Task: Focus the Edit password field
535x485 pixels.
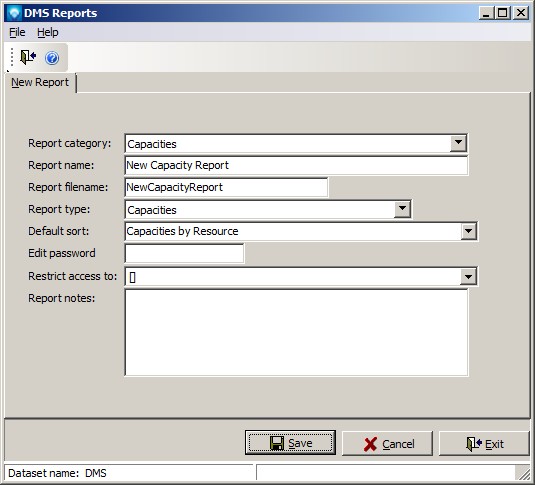Action: [x=184, y=254]
